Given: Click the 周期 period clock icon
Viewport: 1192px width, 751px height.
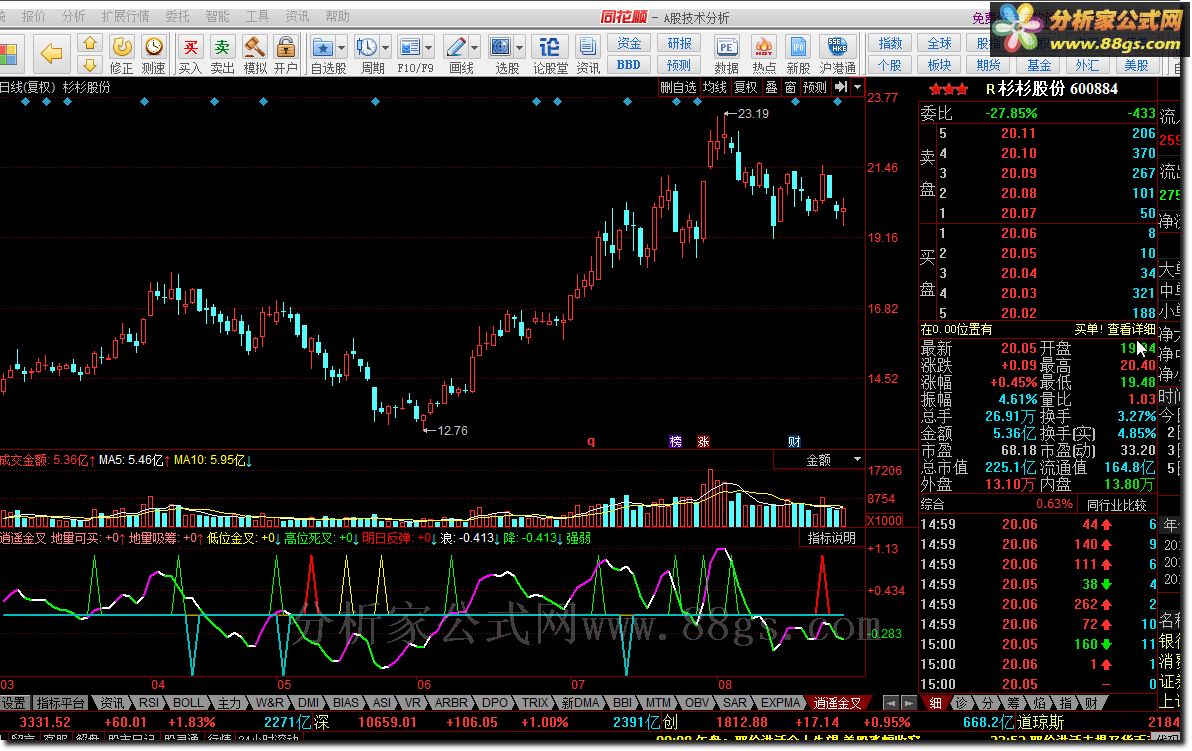Looking at the screenshot, I should pyautogui.click(x=366, y=48).
